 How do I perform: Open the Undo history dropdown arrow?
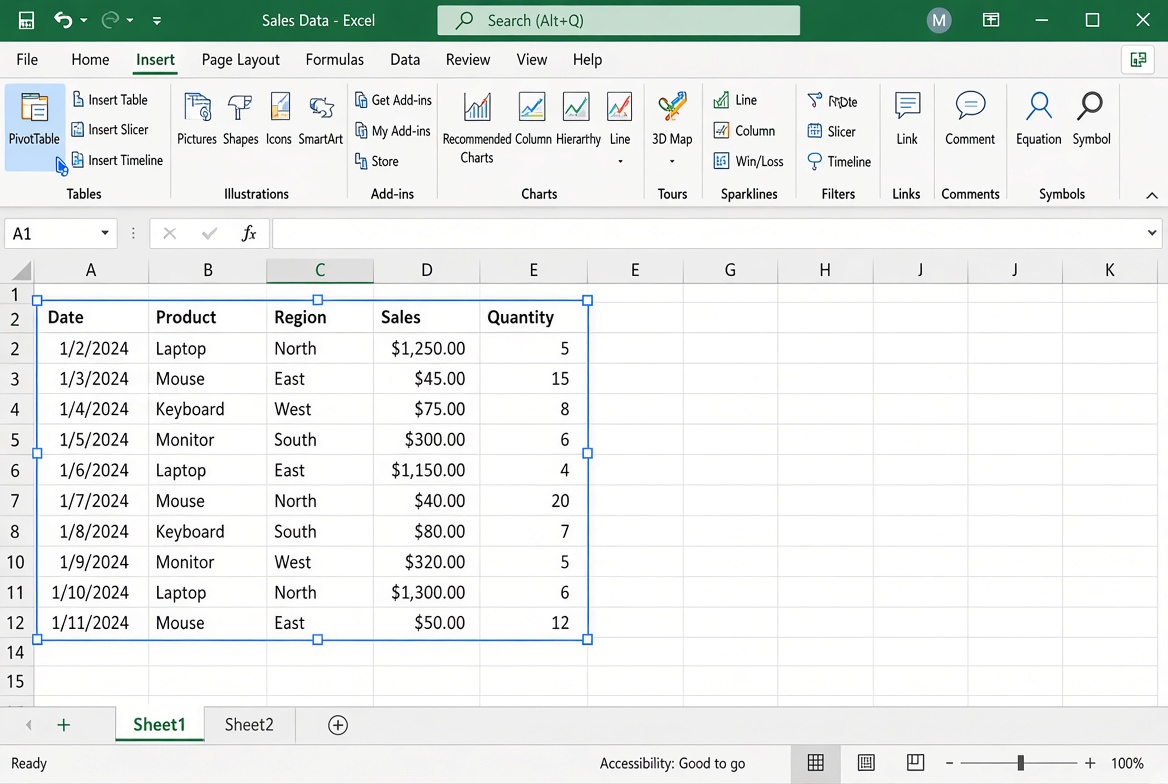(x=83, y=21)
